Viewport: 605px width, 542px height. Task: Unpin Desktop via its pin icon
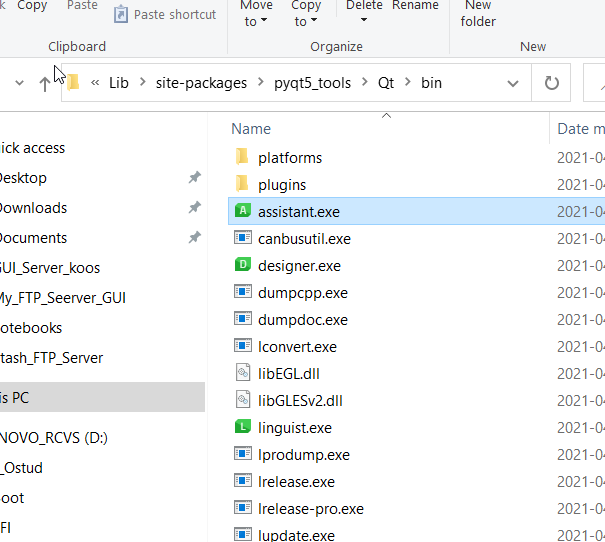194,177
